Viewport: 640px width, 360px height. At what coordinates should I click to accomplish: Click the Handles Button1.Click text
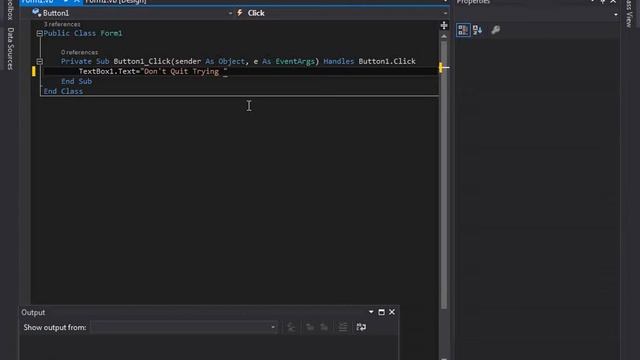(369, 61)
